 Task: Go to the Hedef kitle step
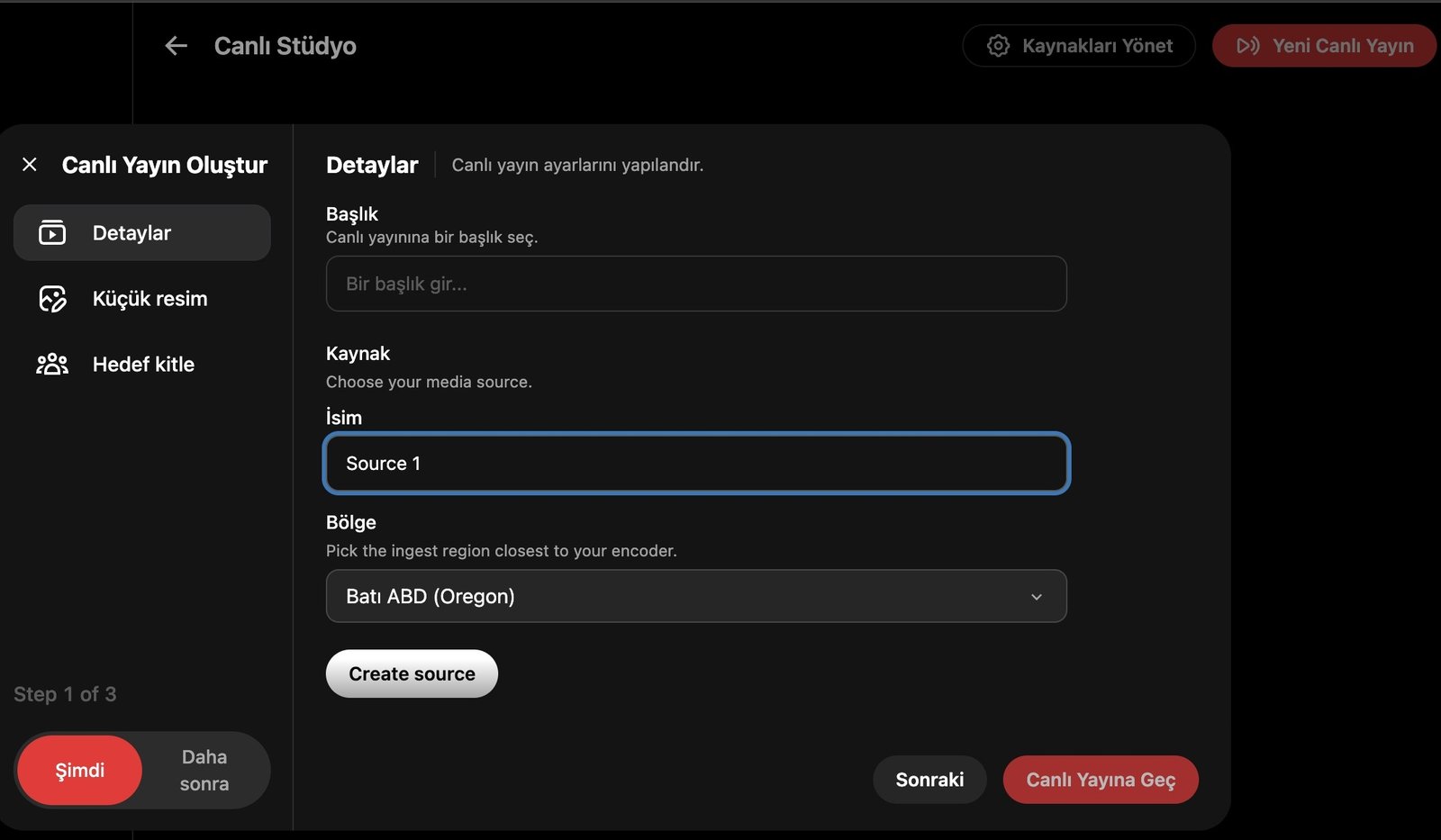(x=142, y=365)
